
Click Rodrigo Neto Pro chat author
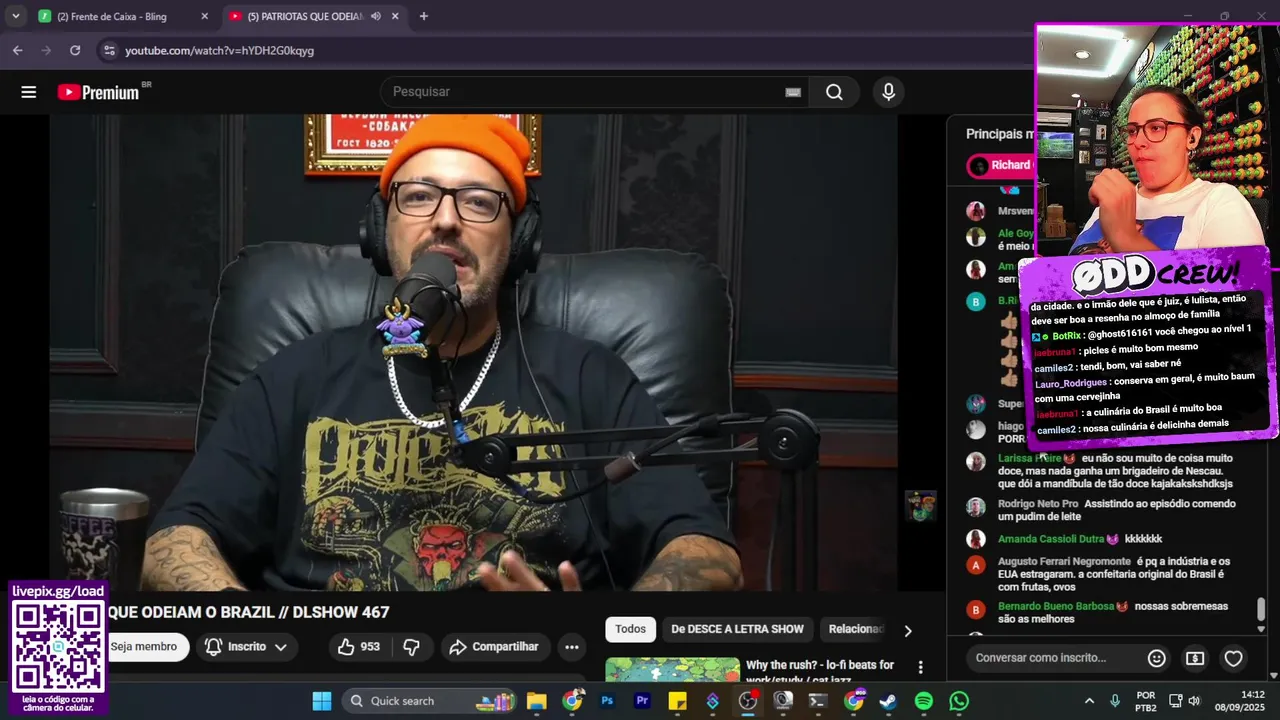tap(1038, 504)
